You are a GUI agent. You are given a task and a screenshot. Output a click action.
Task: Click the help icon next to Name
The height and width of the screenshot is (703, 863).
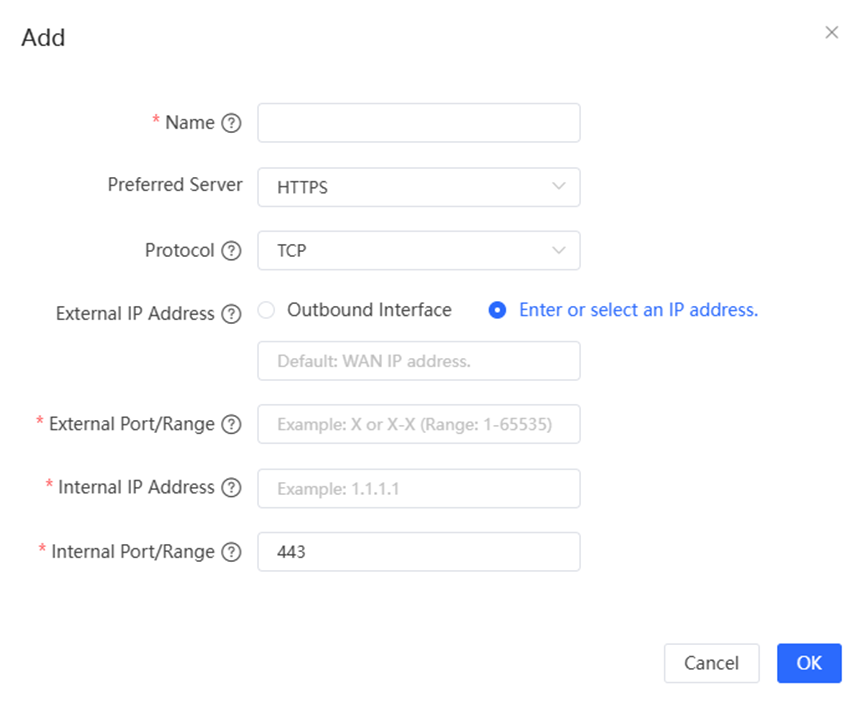231,123
